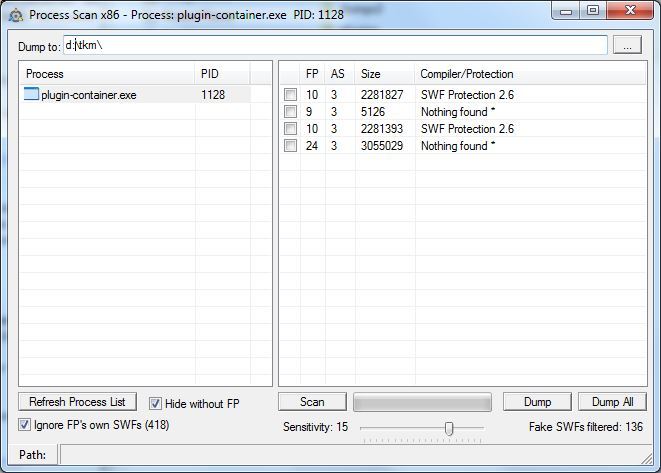Click the PID value 1128 in process list
661x473 pixels.
tap(213, 94)
